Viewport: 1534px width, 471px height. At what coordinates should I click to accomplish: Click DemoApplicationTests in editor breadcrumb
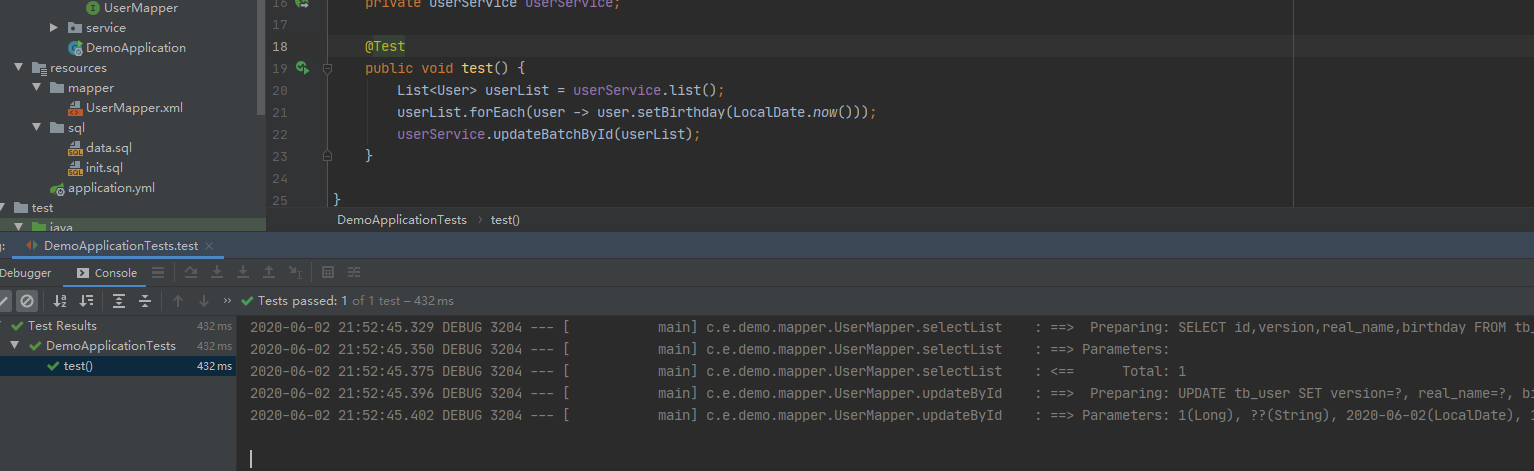tap(401, 220)
